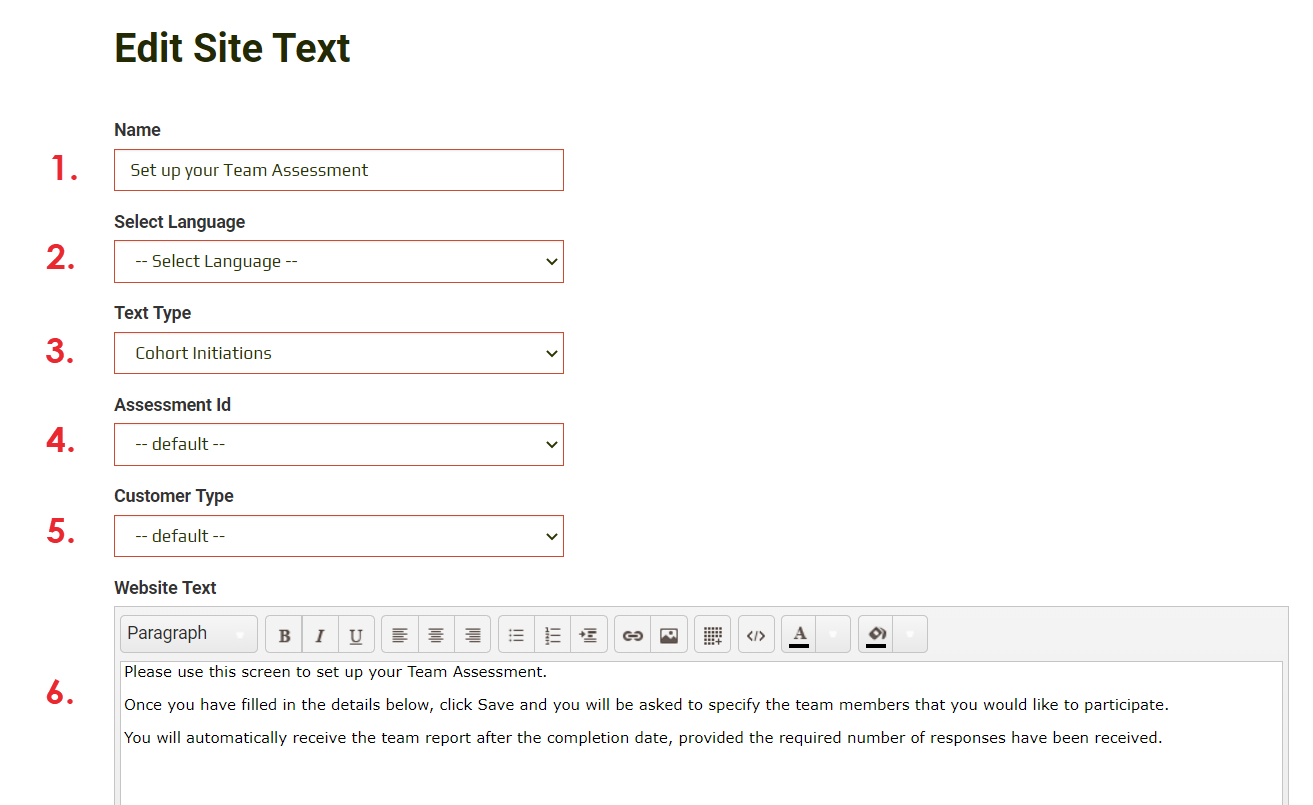The height and width of the screenshot is (805, 1313).
Task: Toggle italic formatting in editor toolbar
Action: [320, 635]
